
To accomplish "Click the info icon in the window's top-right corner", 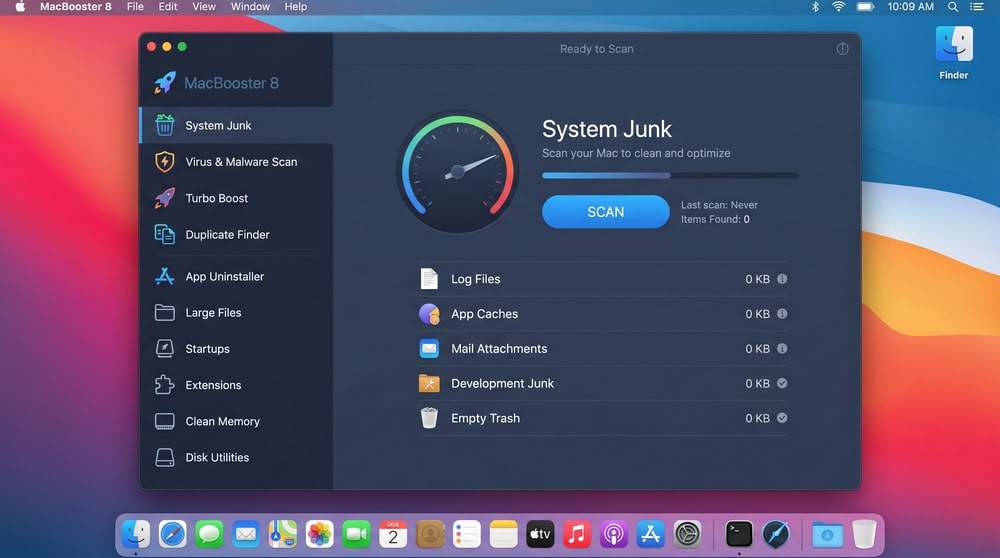I will pos(842,49).
